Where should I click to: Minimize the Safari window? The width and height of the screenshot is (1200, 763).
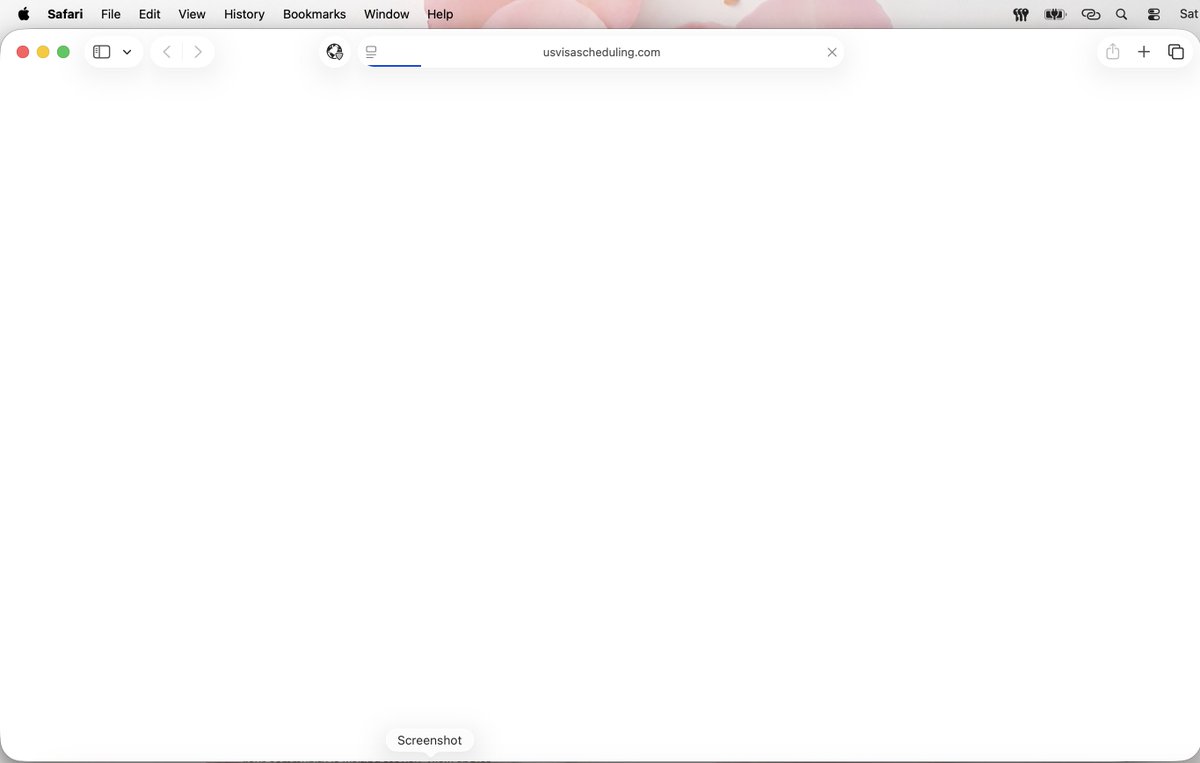click(x=43, y=52)
